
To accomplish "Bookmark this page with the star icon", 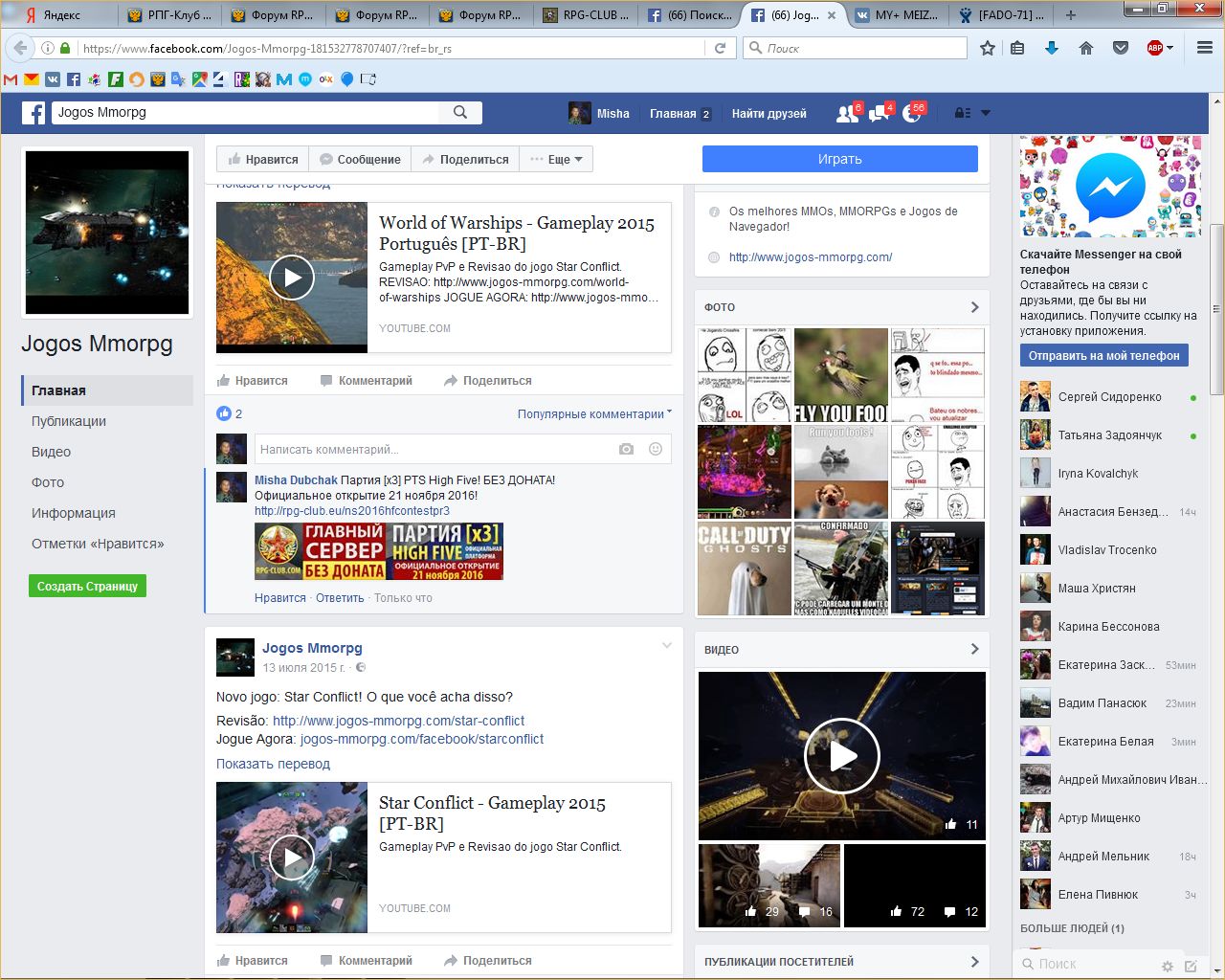I will (988, 48).
